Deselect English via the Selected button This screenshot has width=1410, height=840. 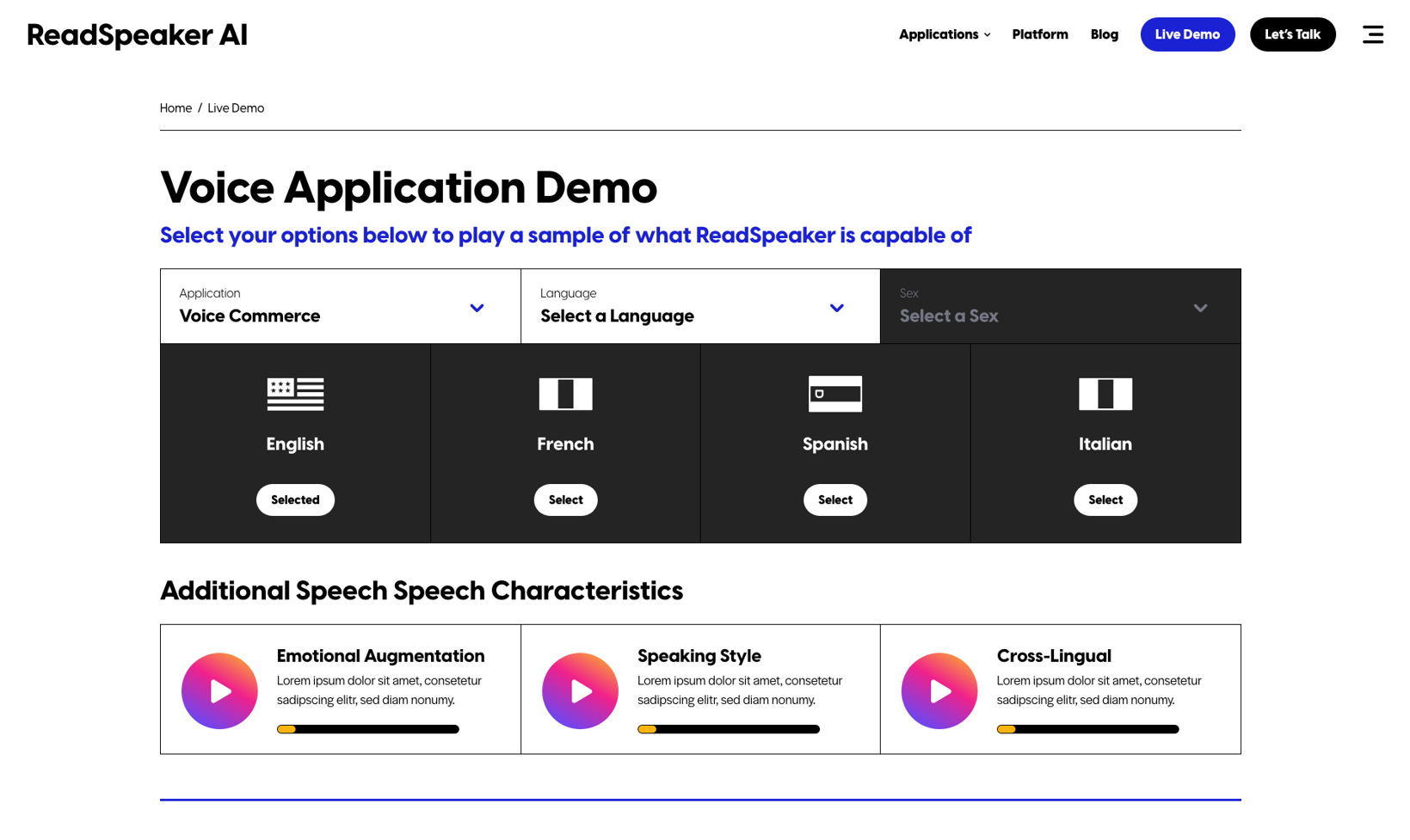tap(295, 500)
